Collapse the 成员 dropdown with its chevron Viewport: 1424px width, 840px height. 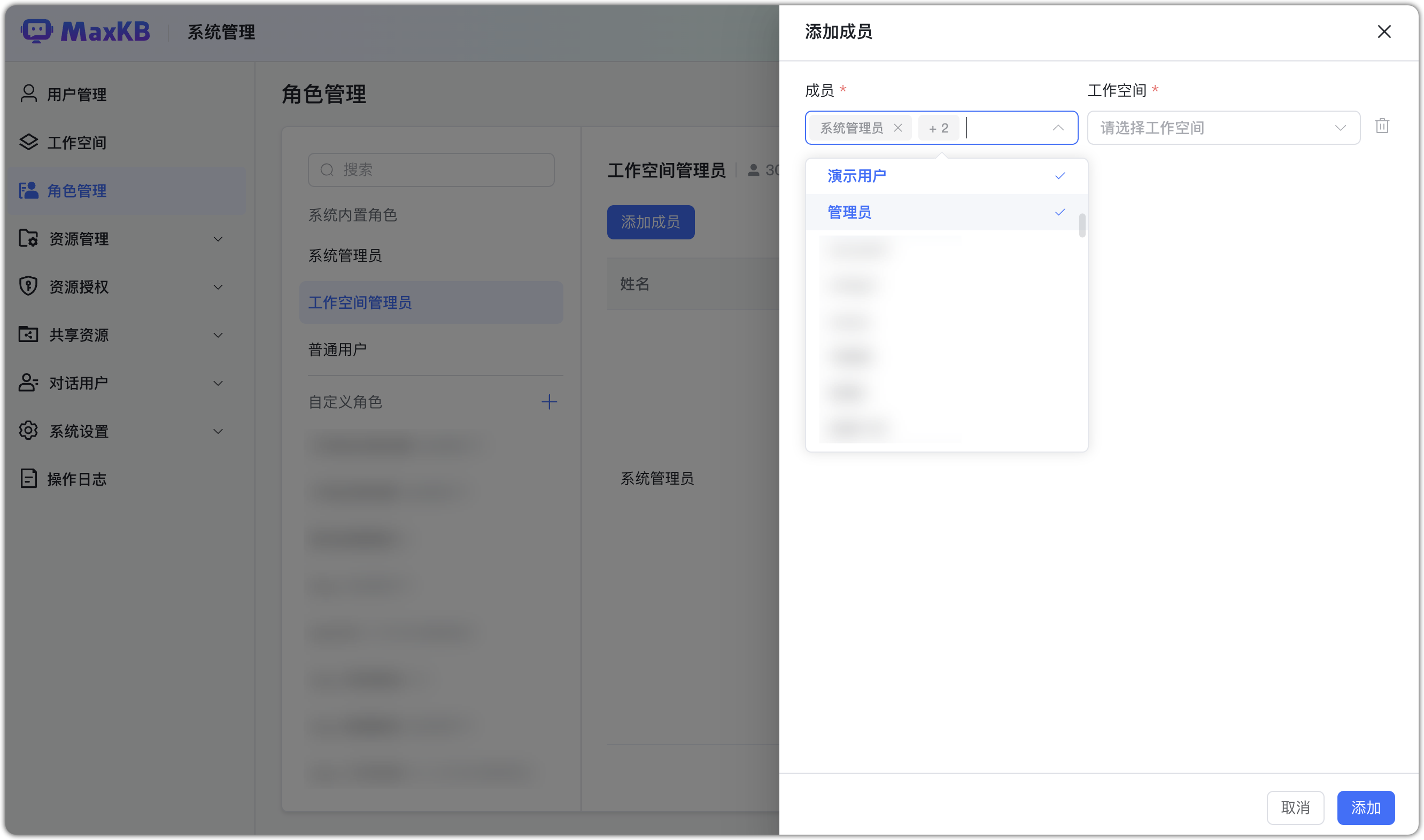tap(1057, 128)
